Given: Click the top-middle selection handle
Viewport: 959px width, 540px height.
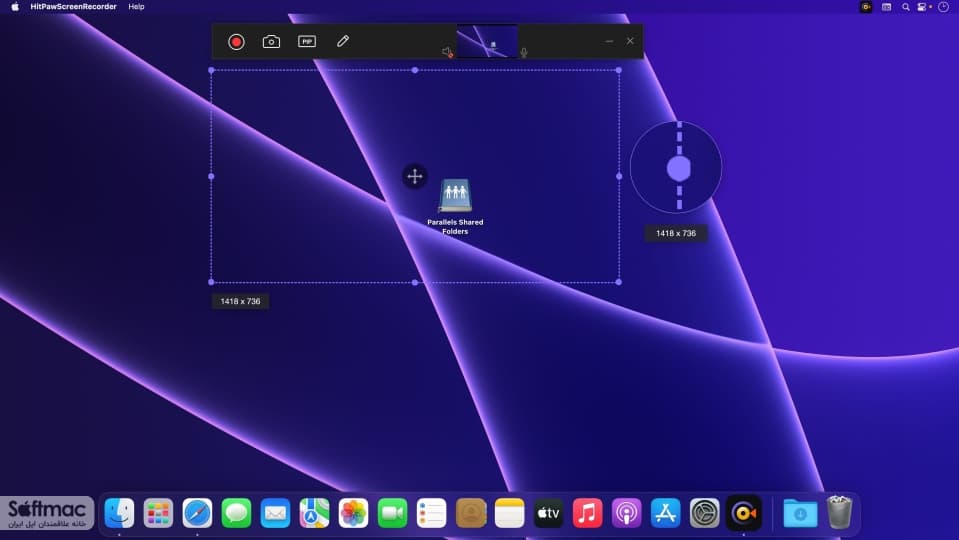Looking at the screenshot, I should (415, 70).
